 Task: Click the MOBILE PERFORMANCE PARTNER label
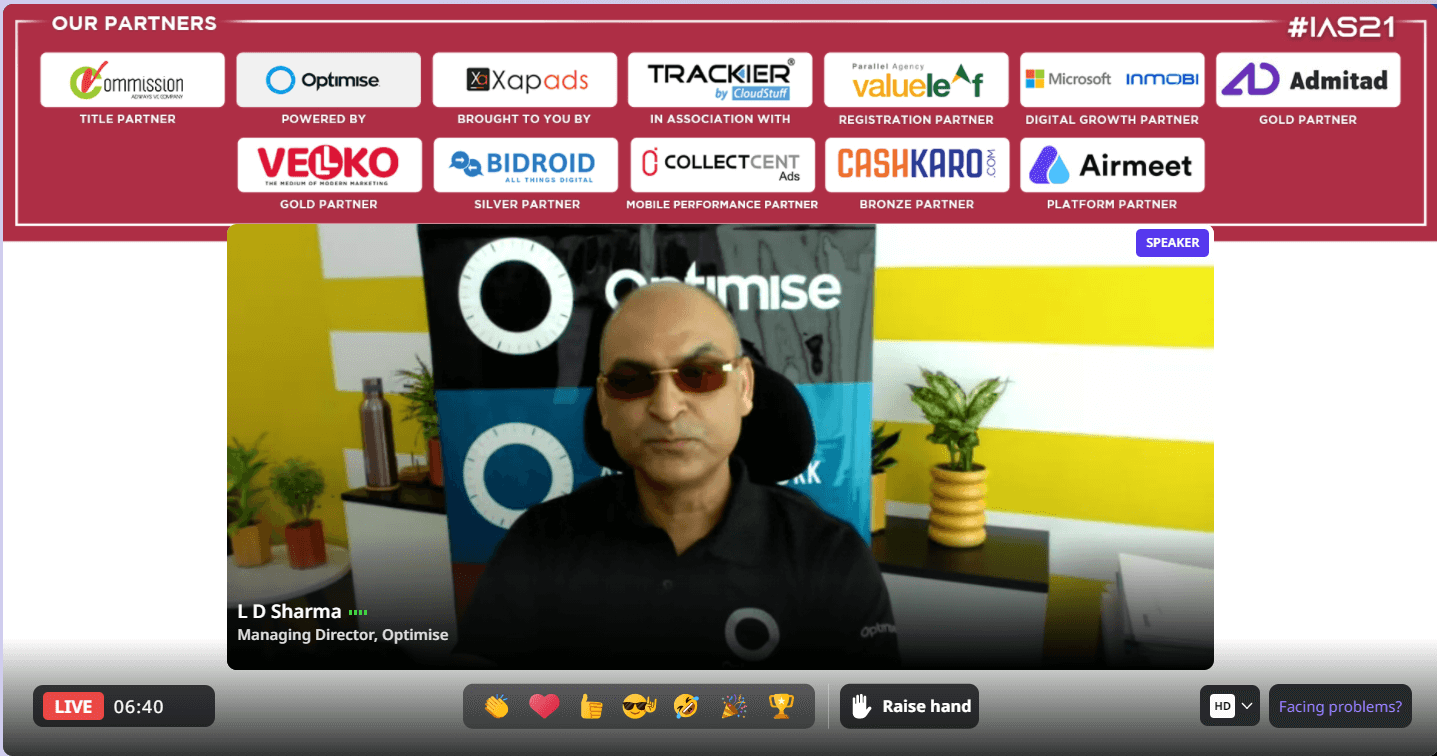(722, 204)
